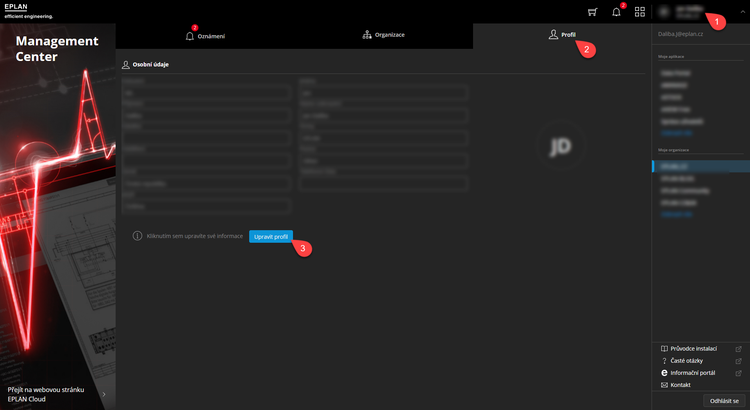
Task: Collapse user panel with top-right chevron
Action: click(x=742, y=12)
